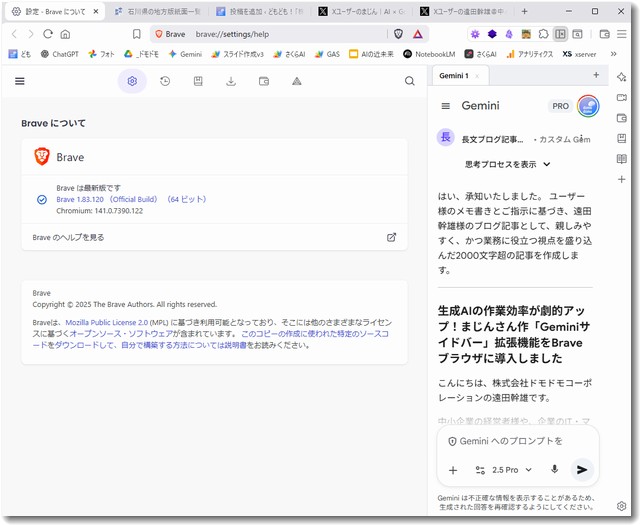Viewport: 640px width, 525px height.
Task: Toggle the sidebar panel button in toolbar
Action: (560, 33)
